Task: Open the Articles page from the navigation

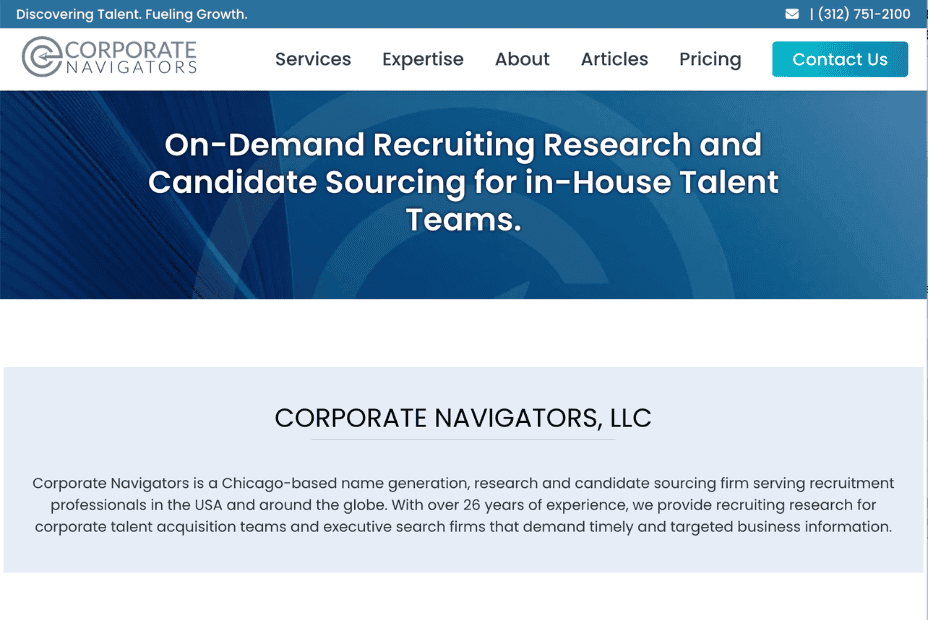Action: tap(614, 60)
